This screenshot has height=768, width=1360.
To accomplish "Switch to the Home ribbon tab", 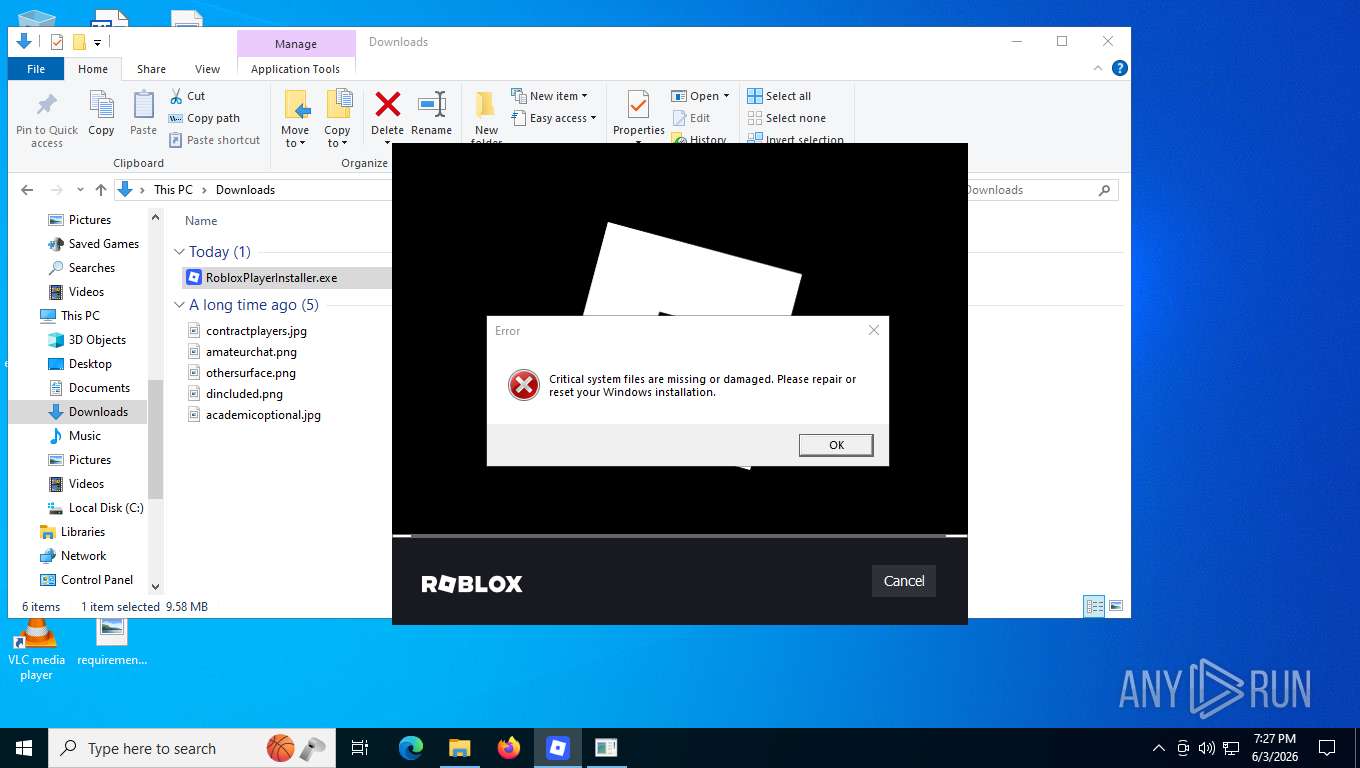I will (x=93, y=69).
